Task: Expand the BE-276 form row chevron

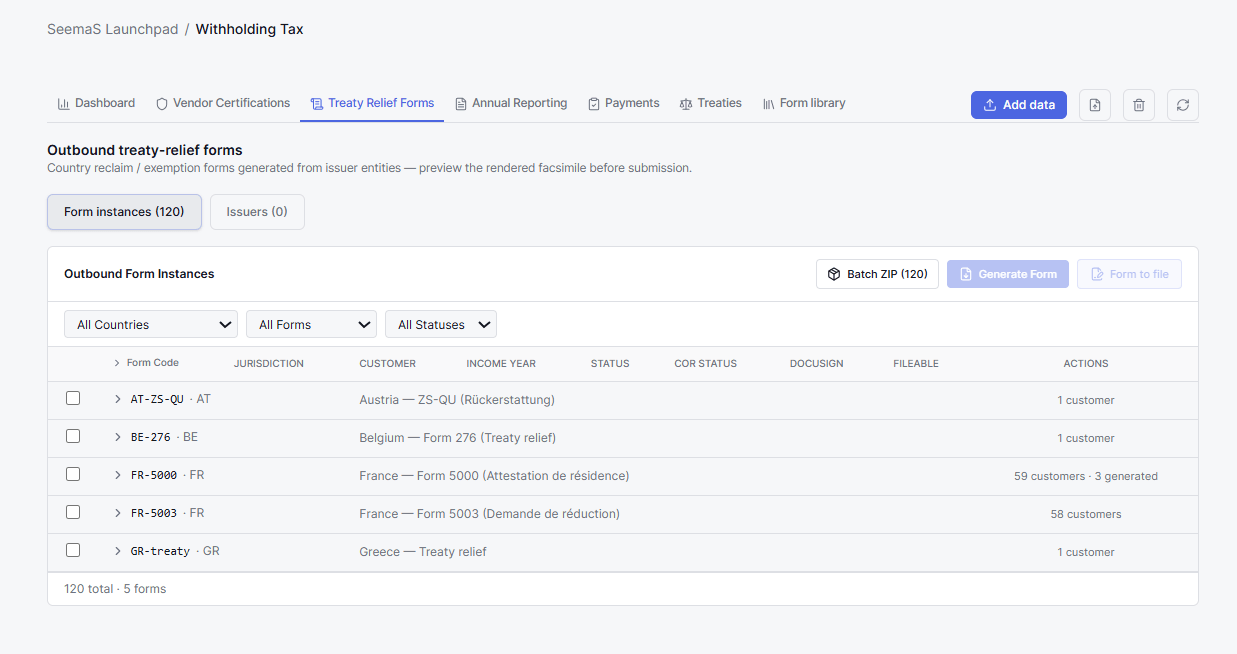Action: (118, 437)
